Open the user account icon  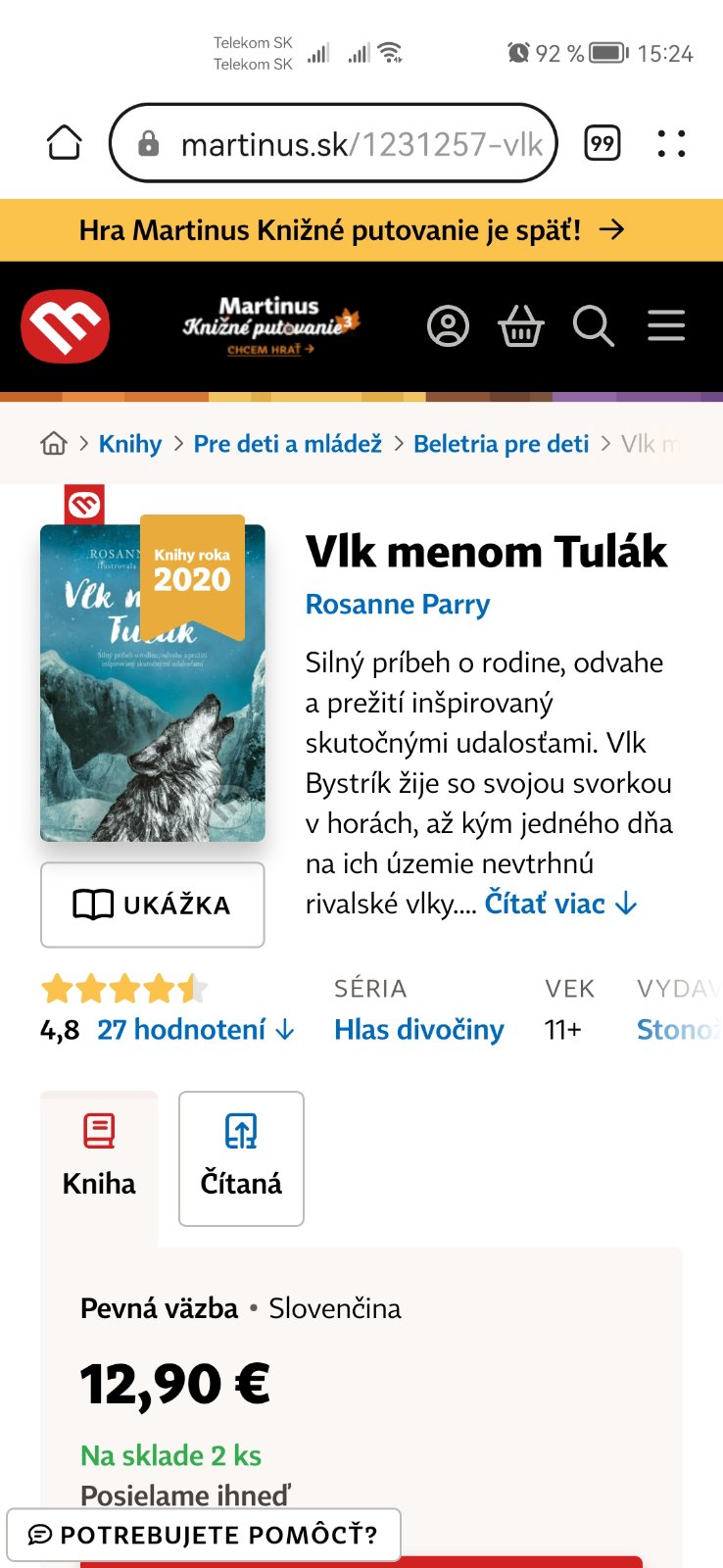coord(448,326)
